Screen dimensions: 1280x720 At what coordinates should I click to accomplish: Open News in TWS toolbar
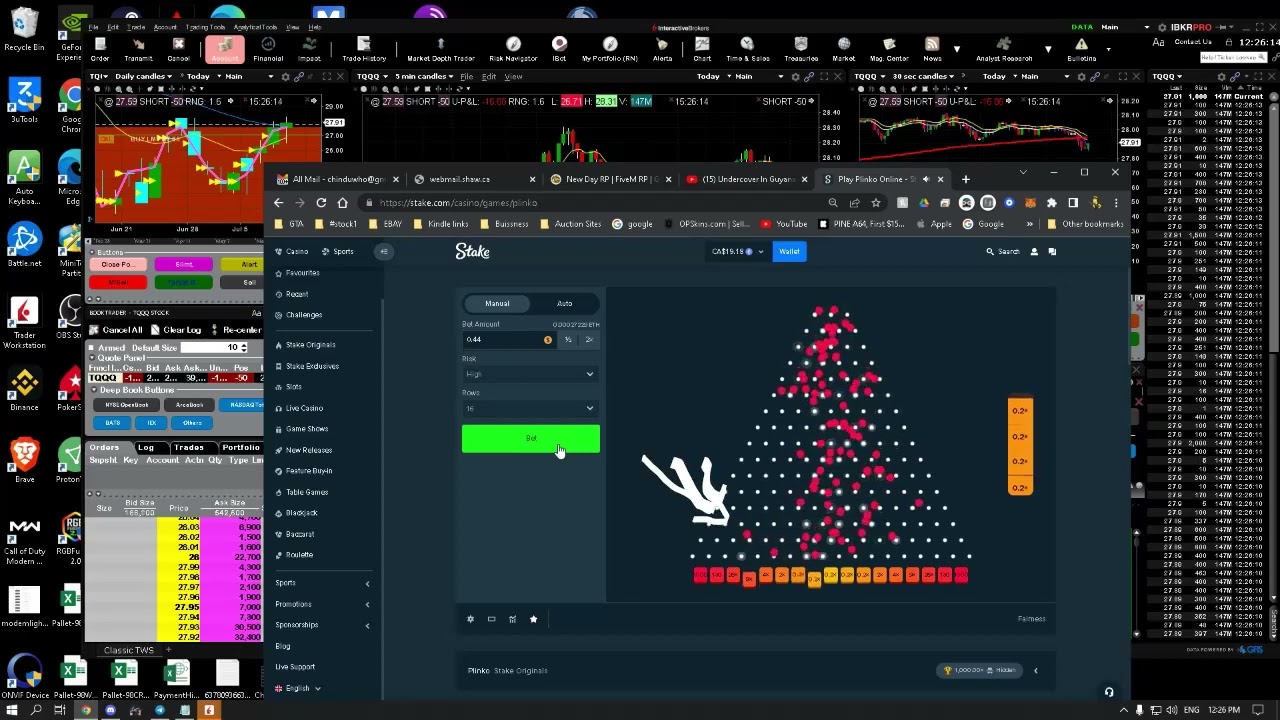coord(932,48)
